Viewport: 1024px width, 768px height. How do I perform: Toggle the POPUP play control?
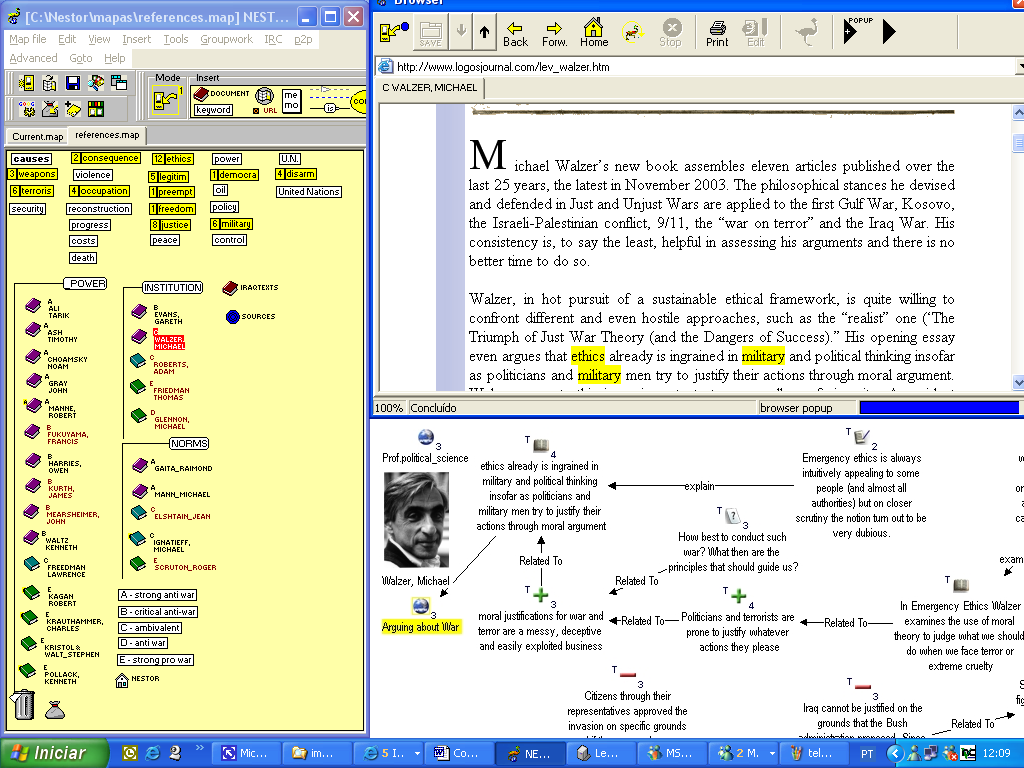tap(851, 31)
